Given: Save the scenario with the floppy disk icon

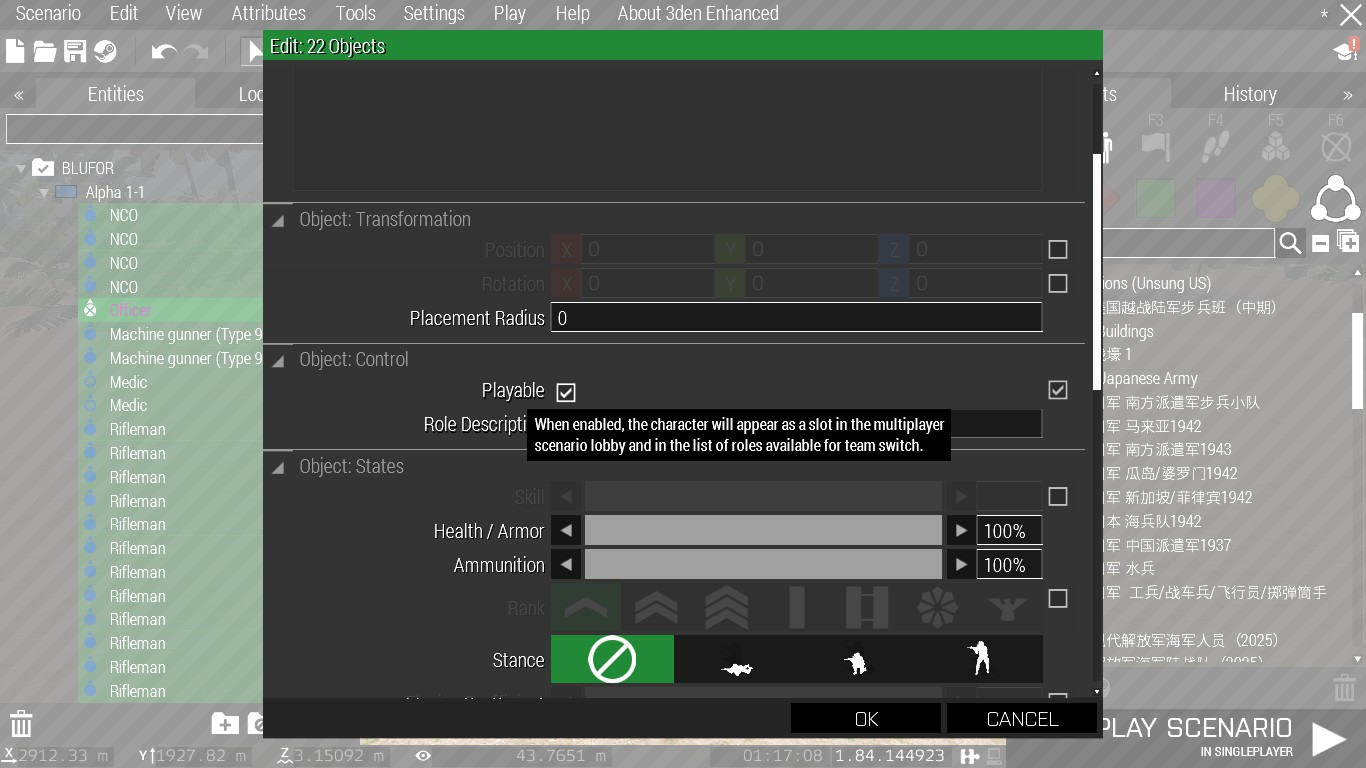Looking at the screenshot, I should (75, 51).
